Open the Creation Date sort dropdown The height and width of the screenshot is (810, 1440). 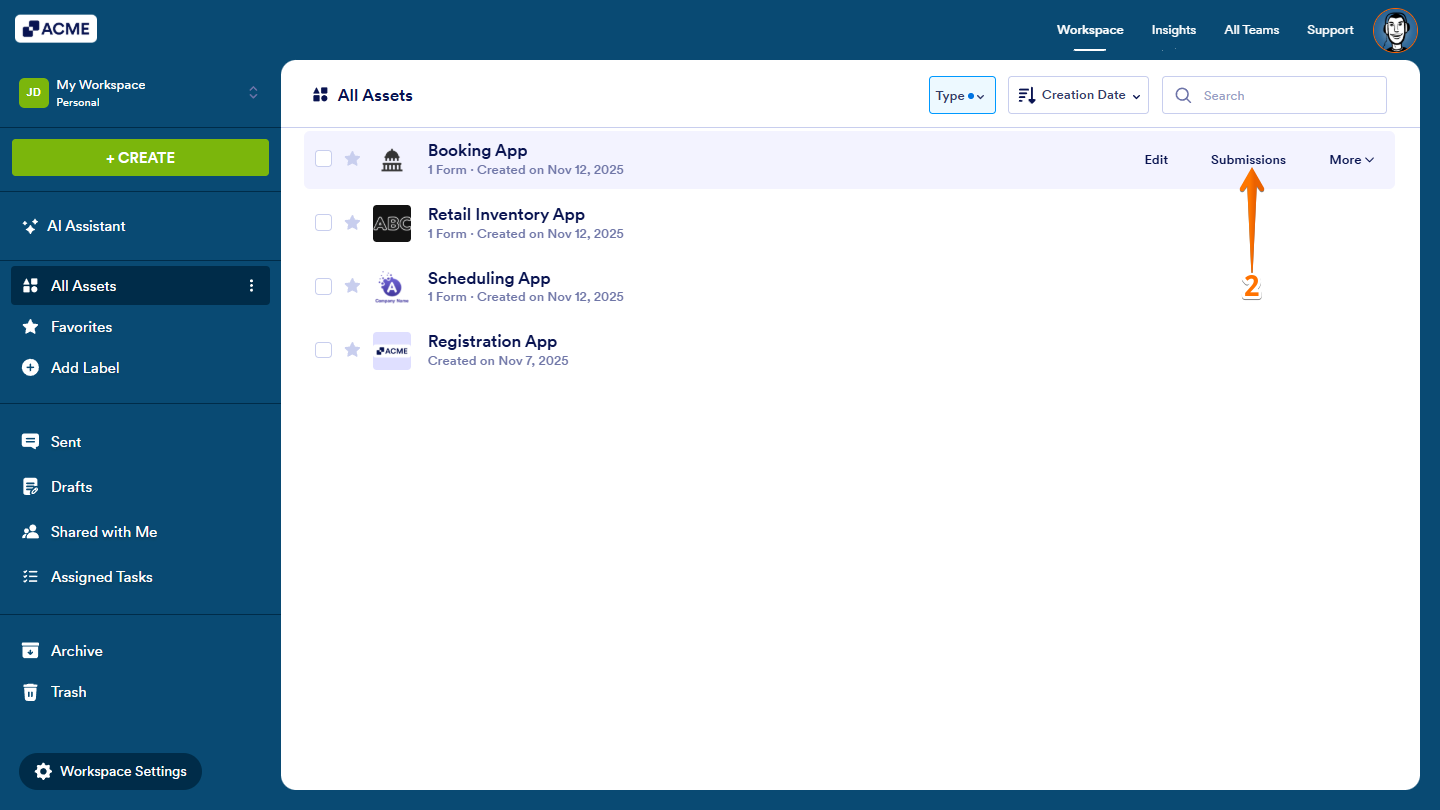point(1078,95)
